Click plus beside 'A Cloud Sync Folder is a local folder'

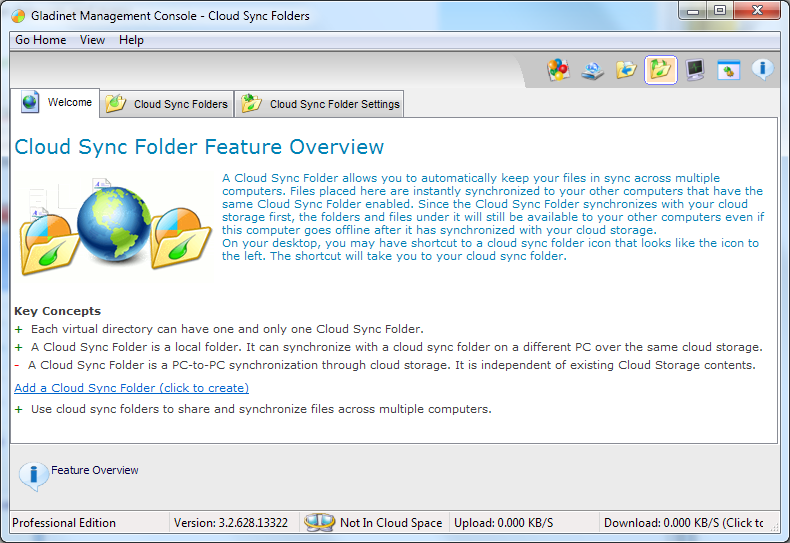(19, 348)
